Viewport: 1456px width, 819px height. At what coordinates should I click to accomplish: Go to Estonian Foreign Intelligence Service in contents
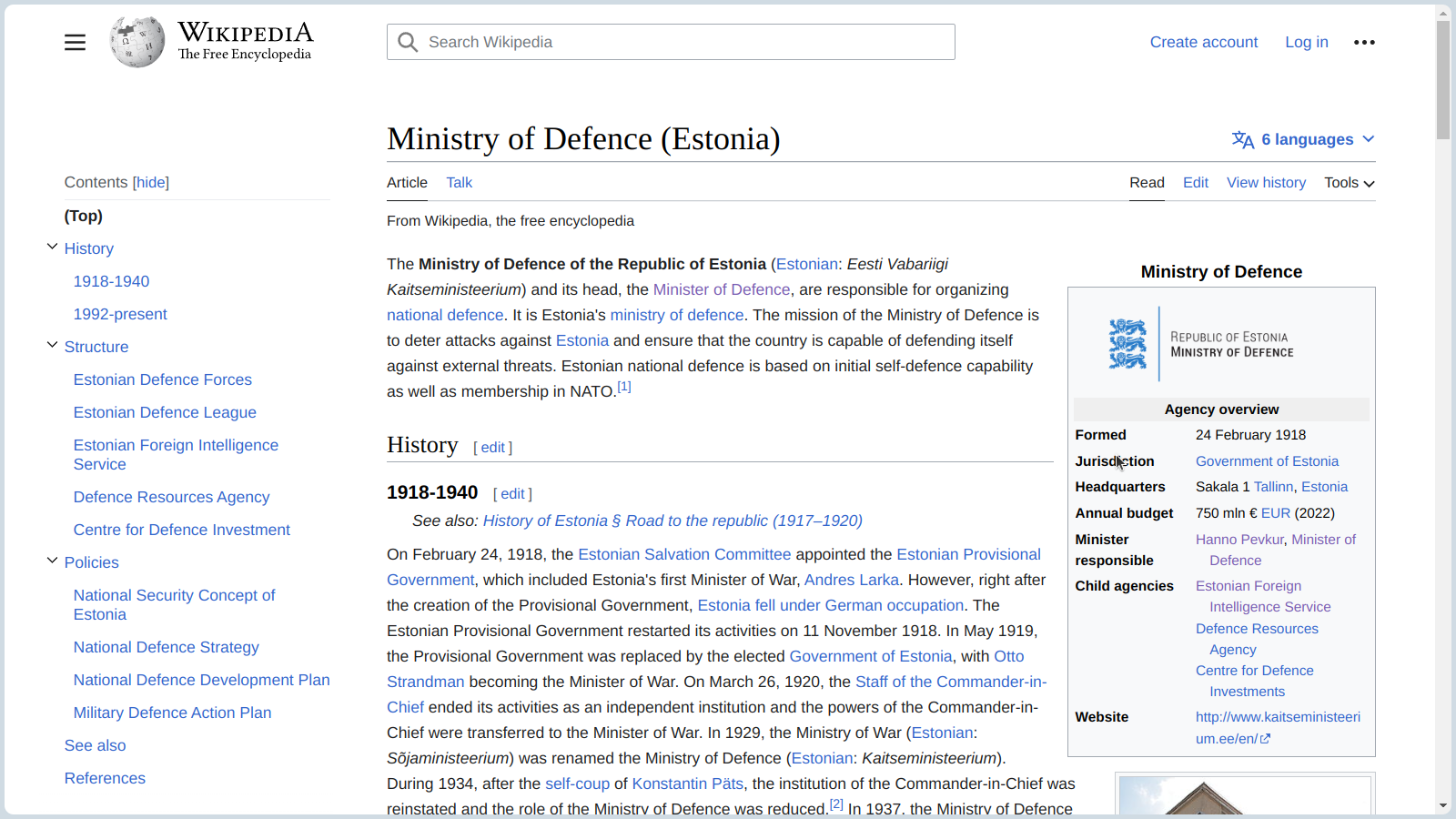point(176,454)
